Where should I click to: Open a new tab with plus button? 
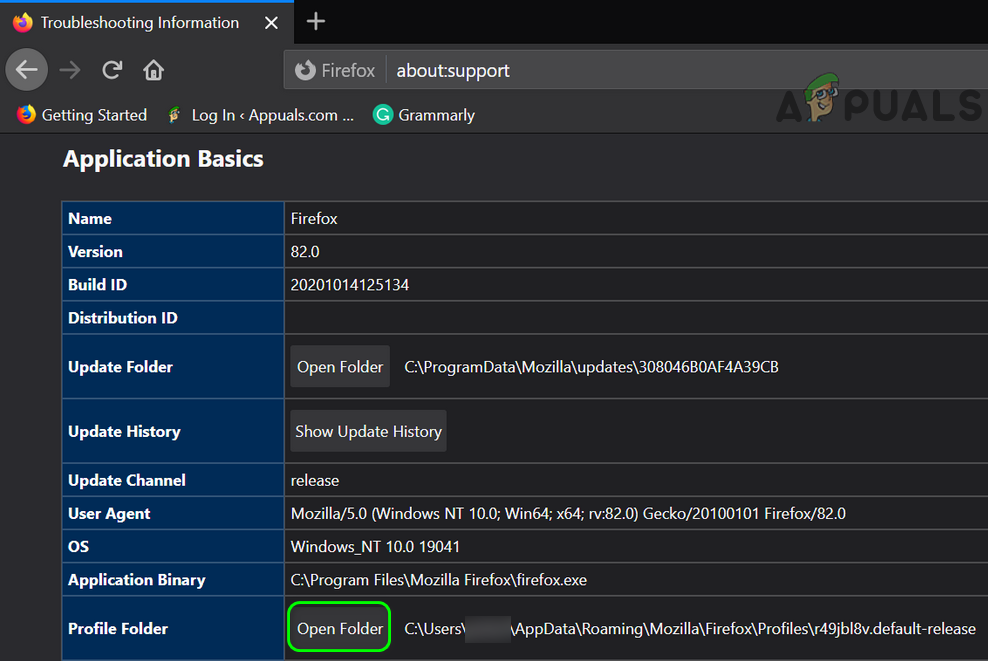pyautogui.click(x=316, y=21)
